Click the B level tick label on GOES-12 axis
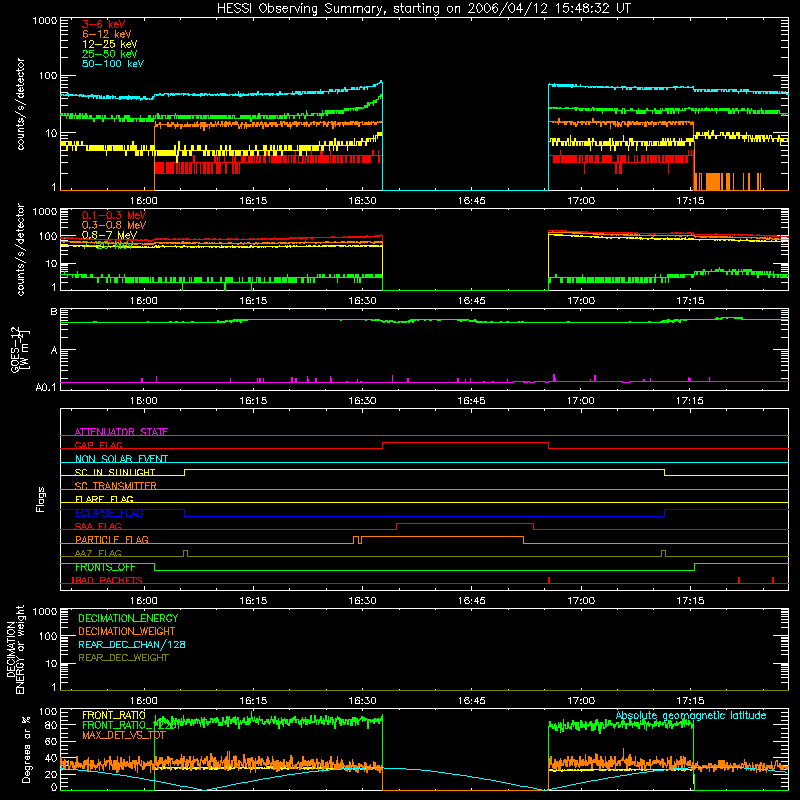Viewport: 800px width, 800px height. click(54, 312)
